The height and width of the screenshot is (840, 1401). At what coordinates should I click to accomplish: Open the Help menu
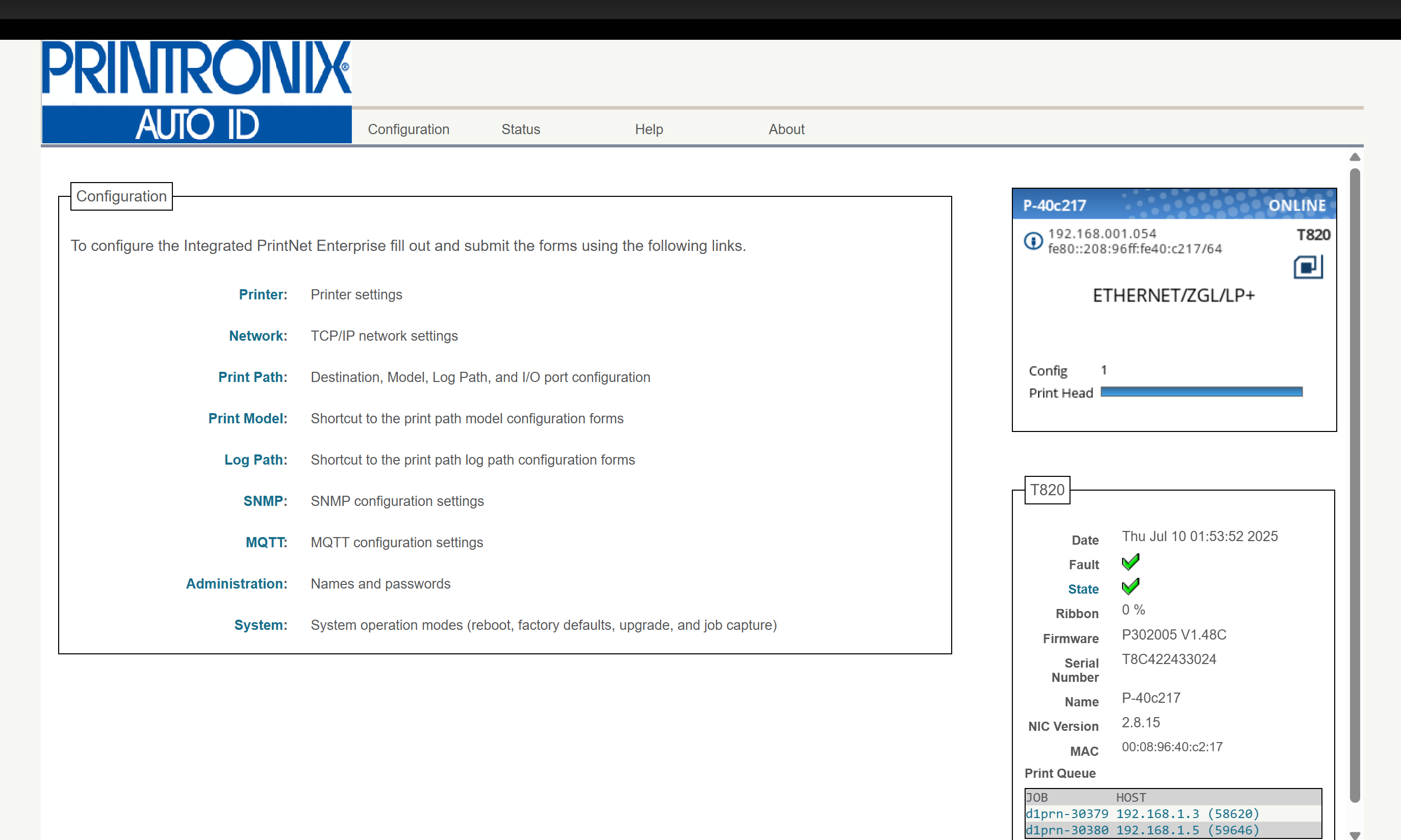click(x=649, y=129)
